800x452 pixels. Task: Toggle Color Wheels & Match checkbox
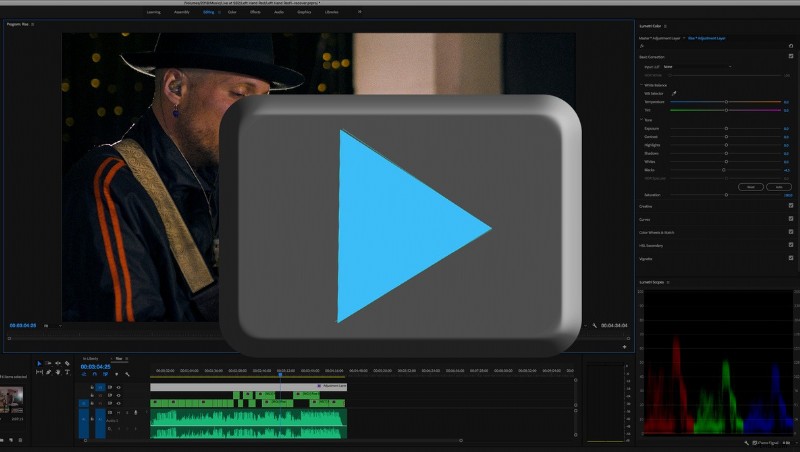(x=791, y=232)
